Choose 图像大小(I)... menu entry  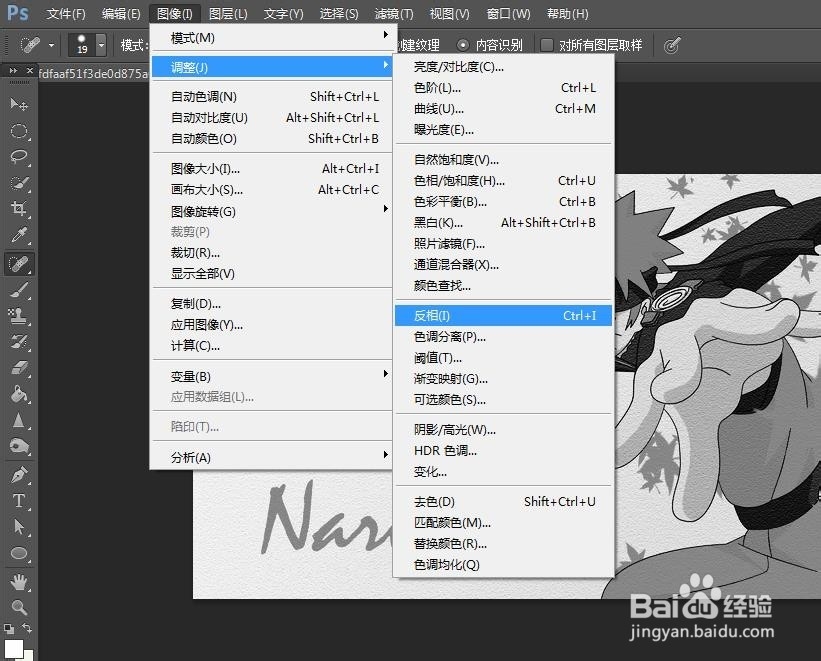(272, 169)
